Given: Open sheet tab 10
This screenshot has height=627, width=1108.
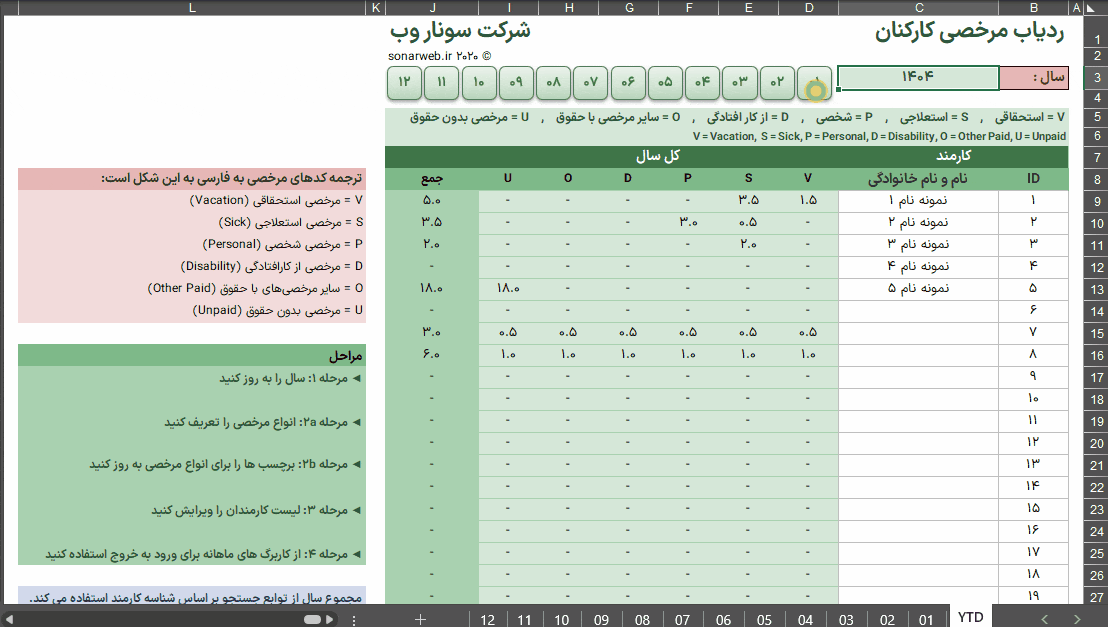Looking at the screenshot, I should 562,619.
